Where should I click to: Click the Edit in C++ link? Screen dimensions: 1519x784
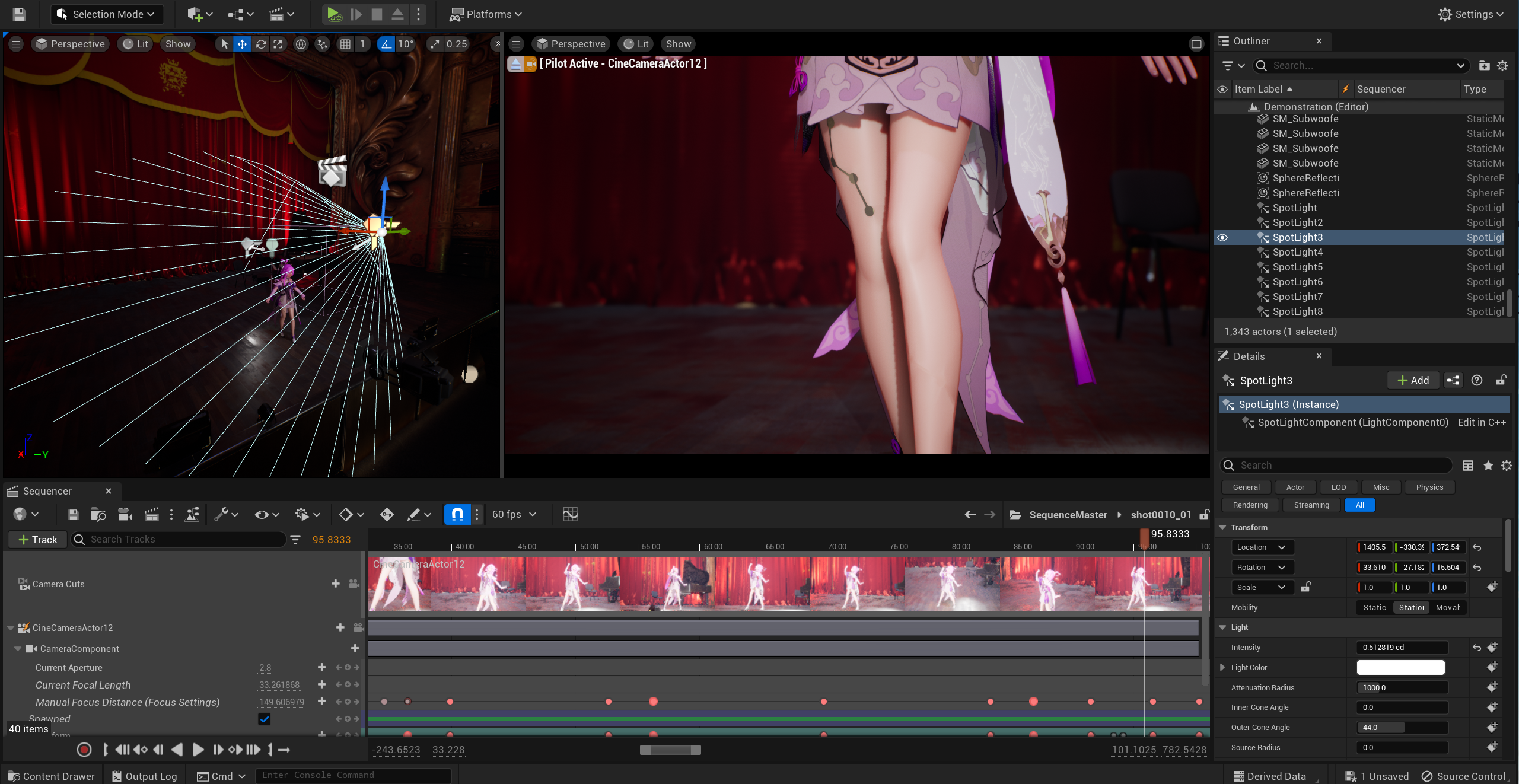pos(1482,422)
